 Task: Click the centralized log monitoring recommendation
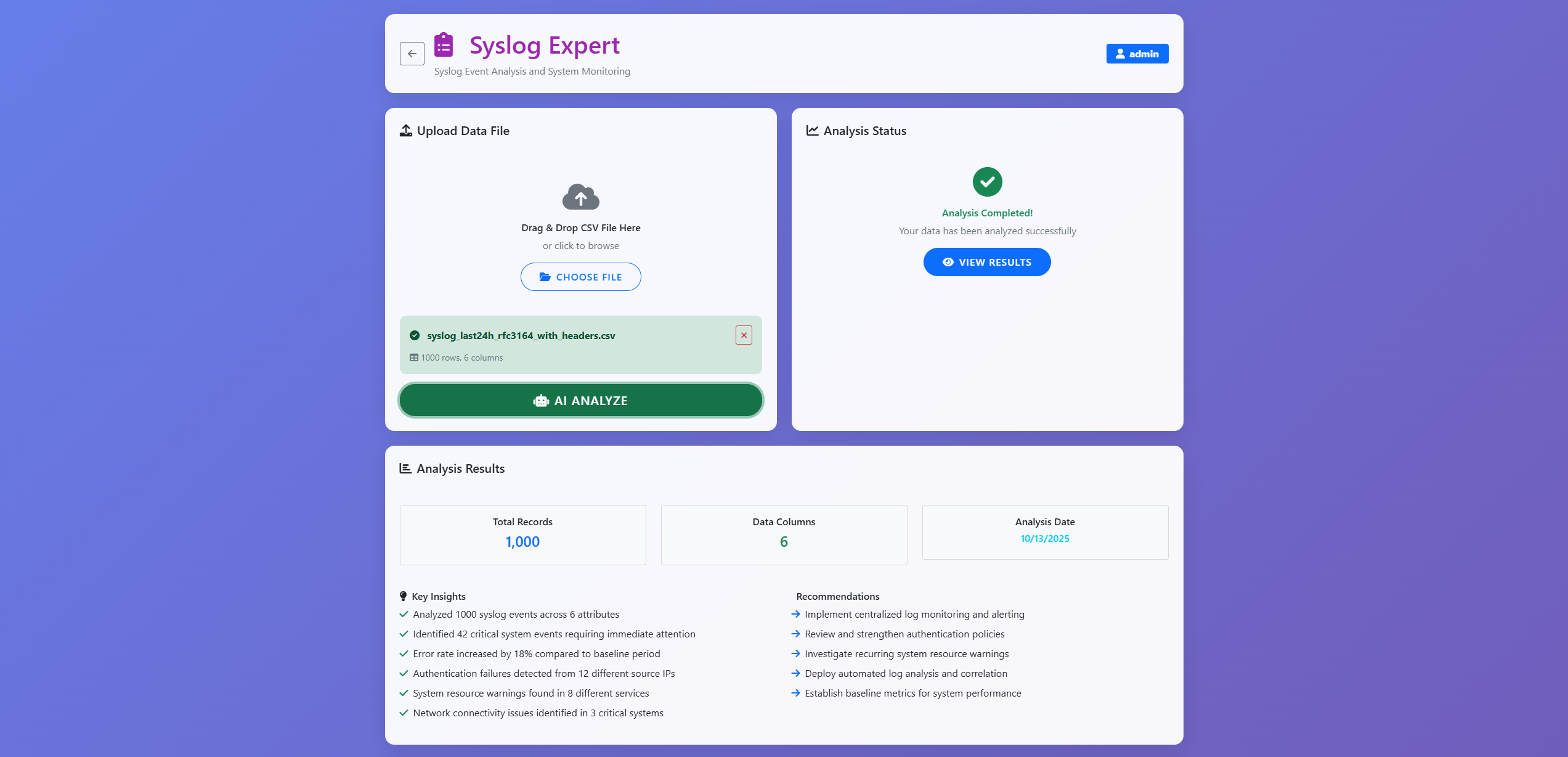(x=914, y=614)
